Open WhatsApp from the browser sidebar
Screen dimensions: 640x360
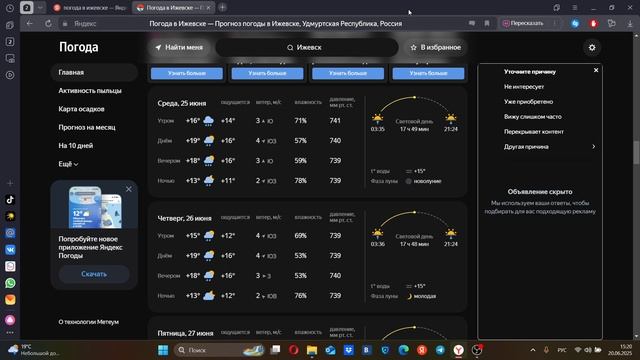[x=10, y=283]
